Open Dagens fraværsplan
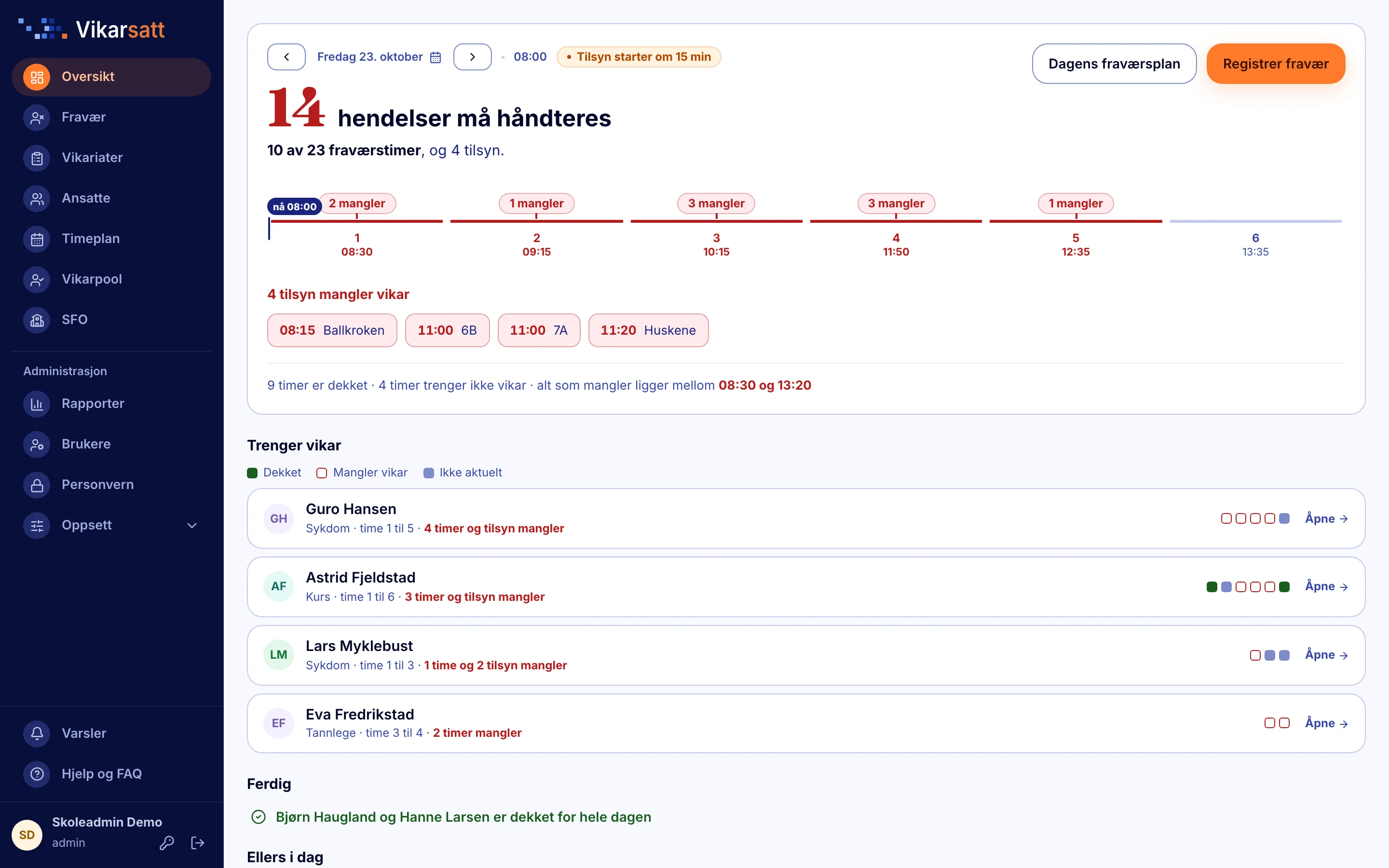The width and height of the screenshot is (1389, 868). (1114, 64)
